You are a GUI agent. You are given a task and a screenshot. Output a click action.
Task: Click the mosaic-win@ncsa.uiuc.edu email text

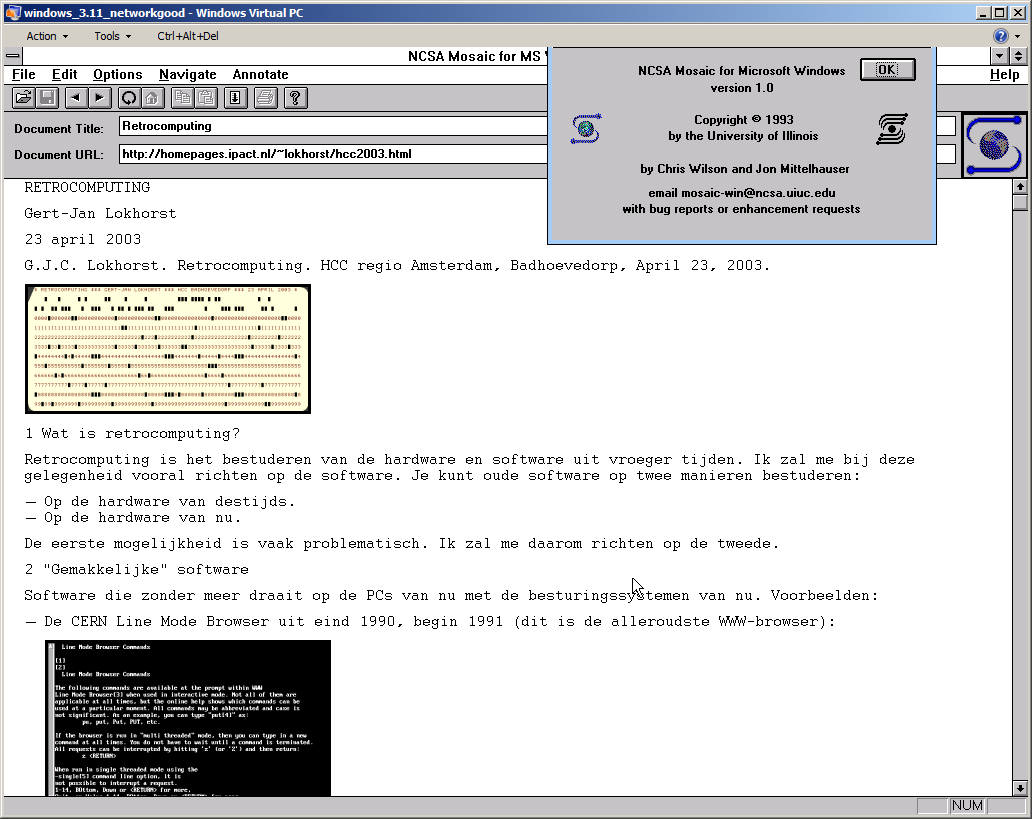tap(758, 193)
